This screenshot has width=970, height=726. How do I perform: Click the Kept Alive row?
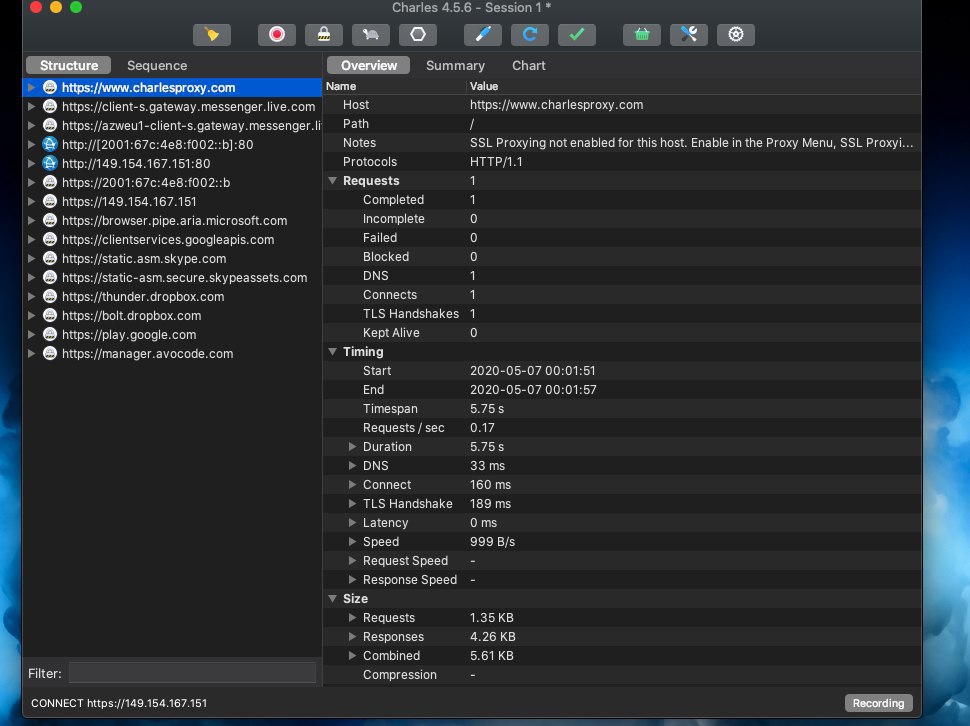tap(622, 333)
